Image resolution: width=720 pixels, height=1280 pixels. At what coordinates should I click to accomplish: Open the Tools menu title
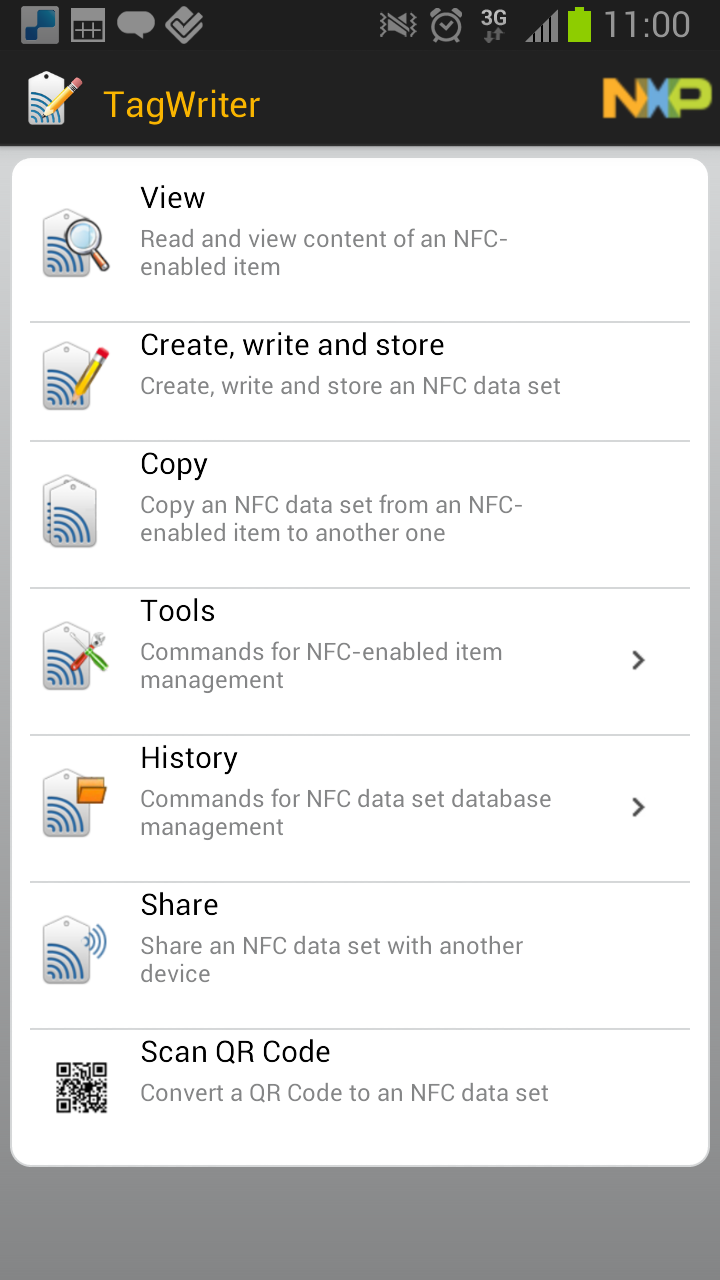point(178,611)
